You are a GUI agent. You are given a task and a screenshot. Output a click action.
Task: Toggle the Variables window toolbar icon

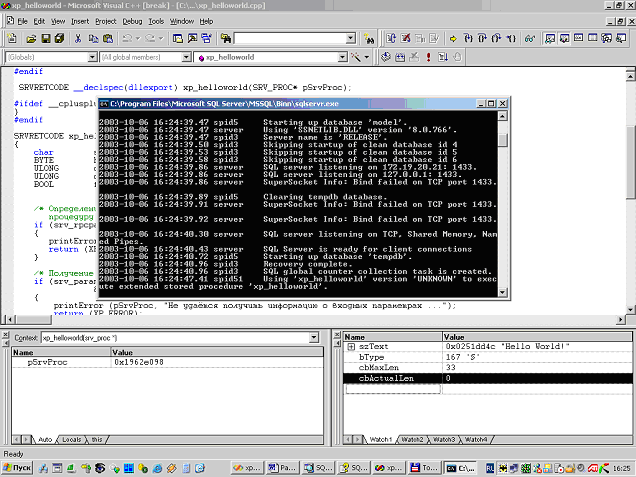coord(564,39)
